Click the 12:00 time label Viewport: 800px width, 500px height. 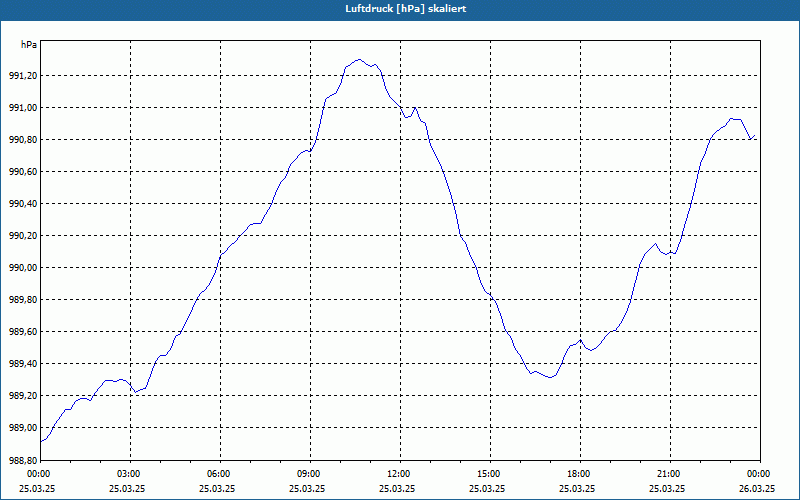click(x=400, y=474)
